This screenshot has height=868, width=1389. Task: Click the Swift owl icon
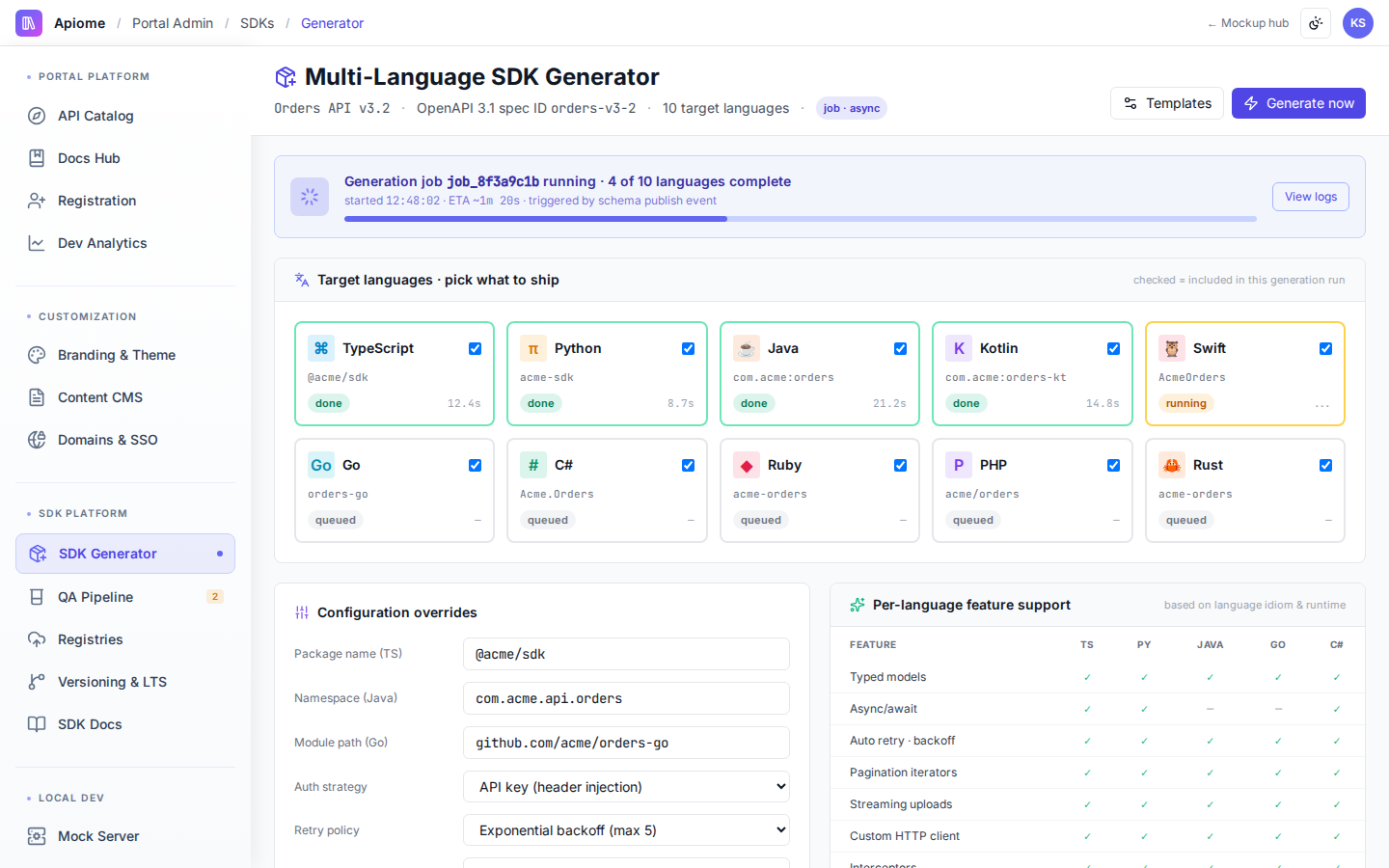(1172, 348)
